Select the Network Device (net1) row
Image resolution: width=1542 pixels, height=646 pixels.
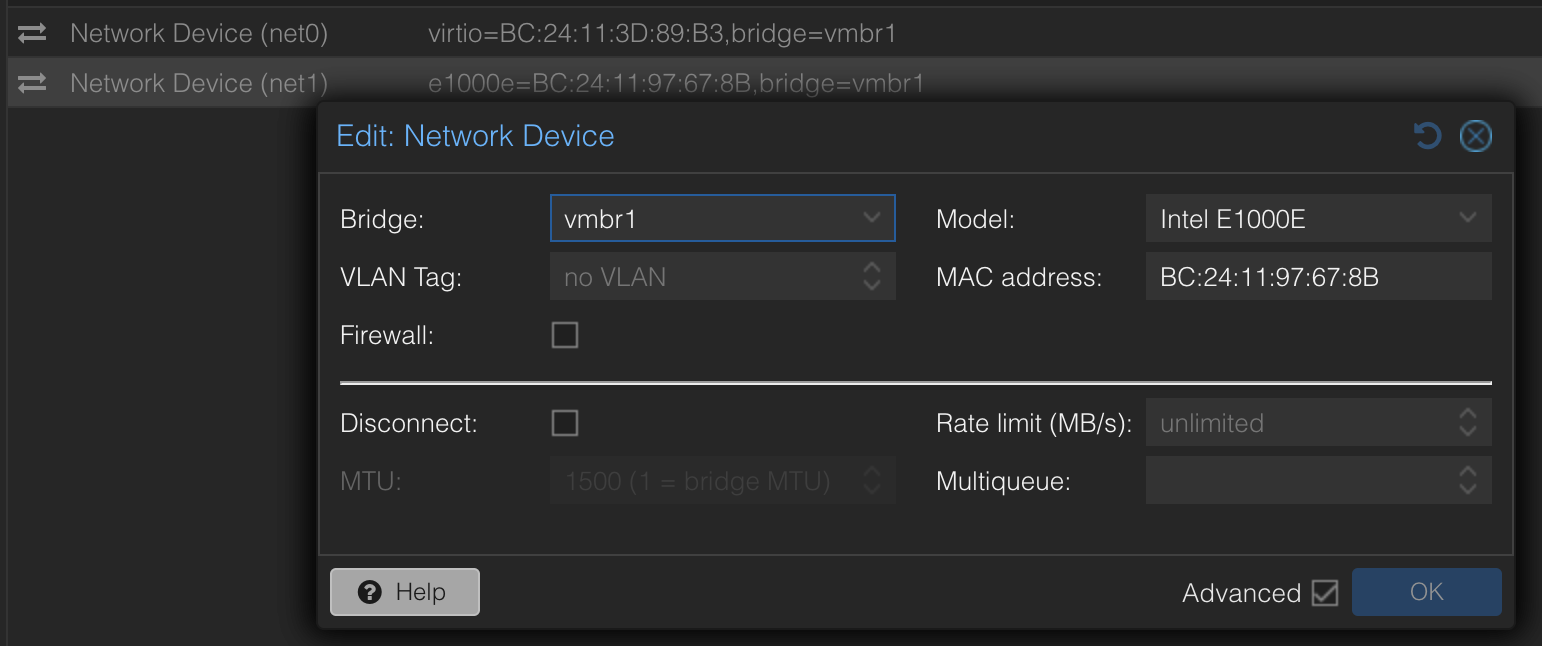pyautogui.click(x=200, y=83)
